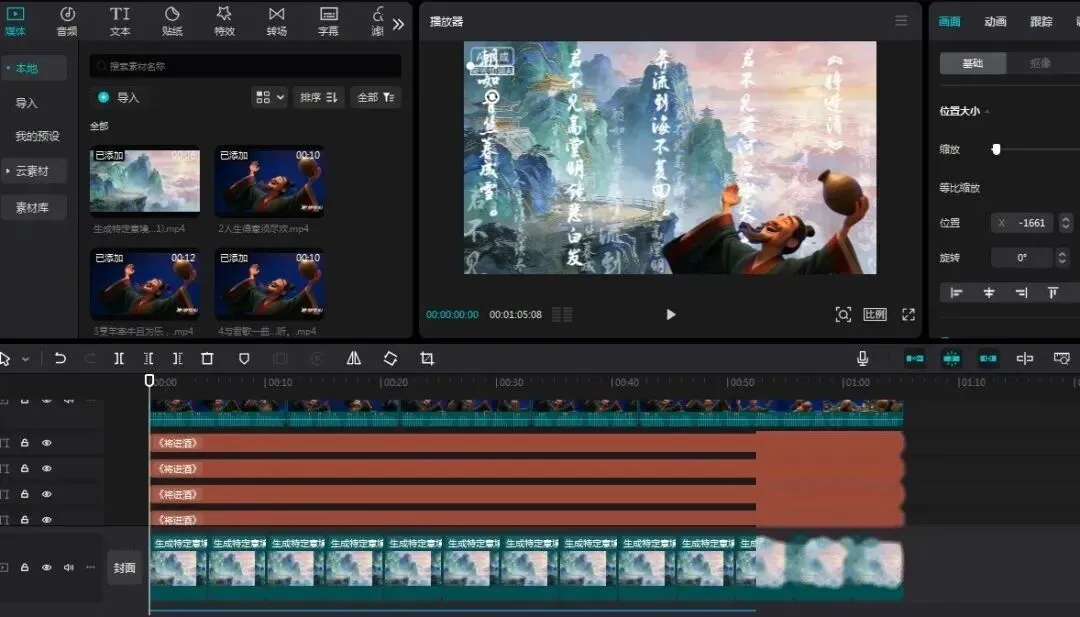Mute the main 封面 video track
1080x617 pixels.
[x=68, y=567]
